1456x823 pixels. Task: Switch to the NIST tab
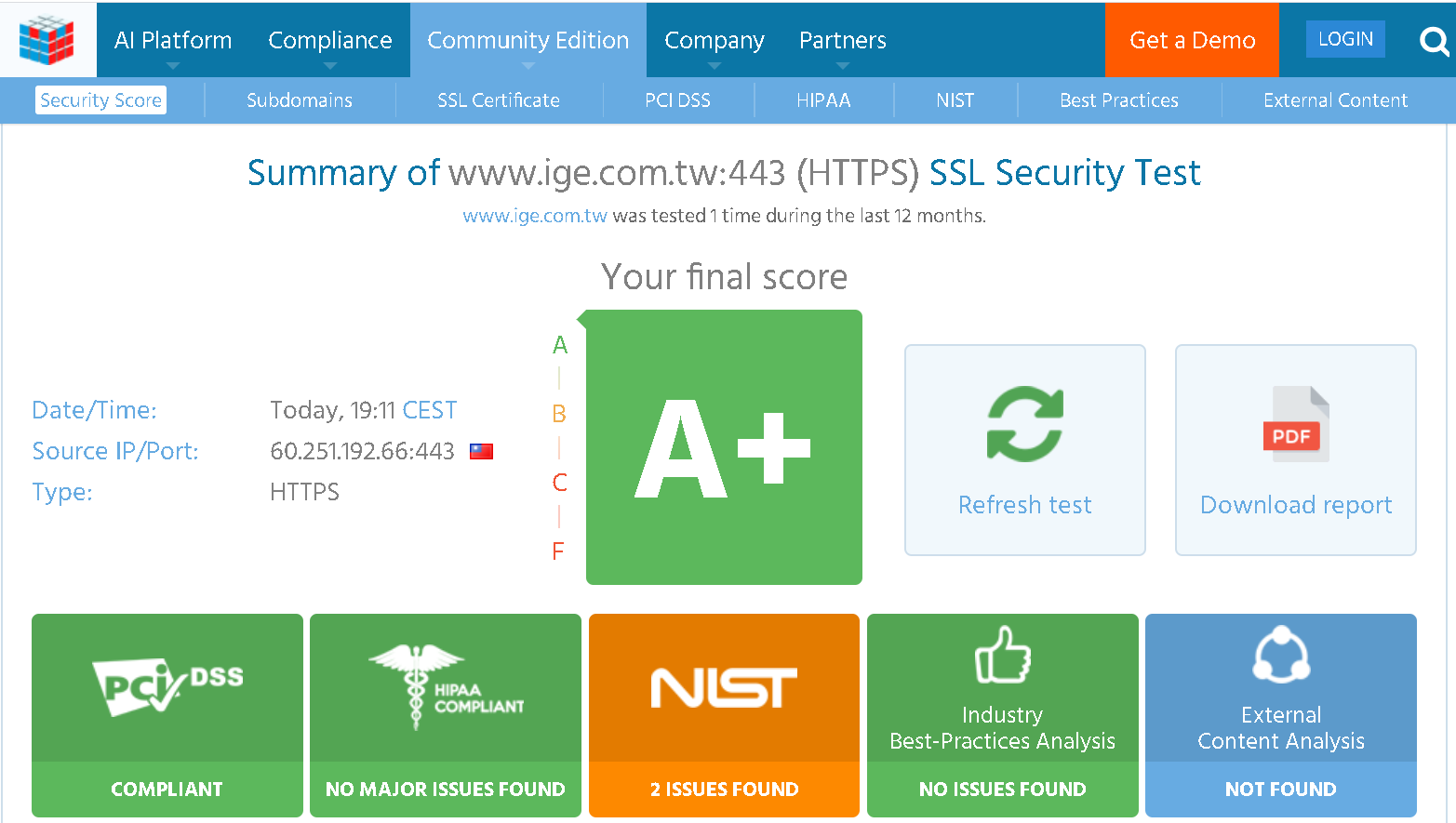click(955, 100)
